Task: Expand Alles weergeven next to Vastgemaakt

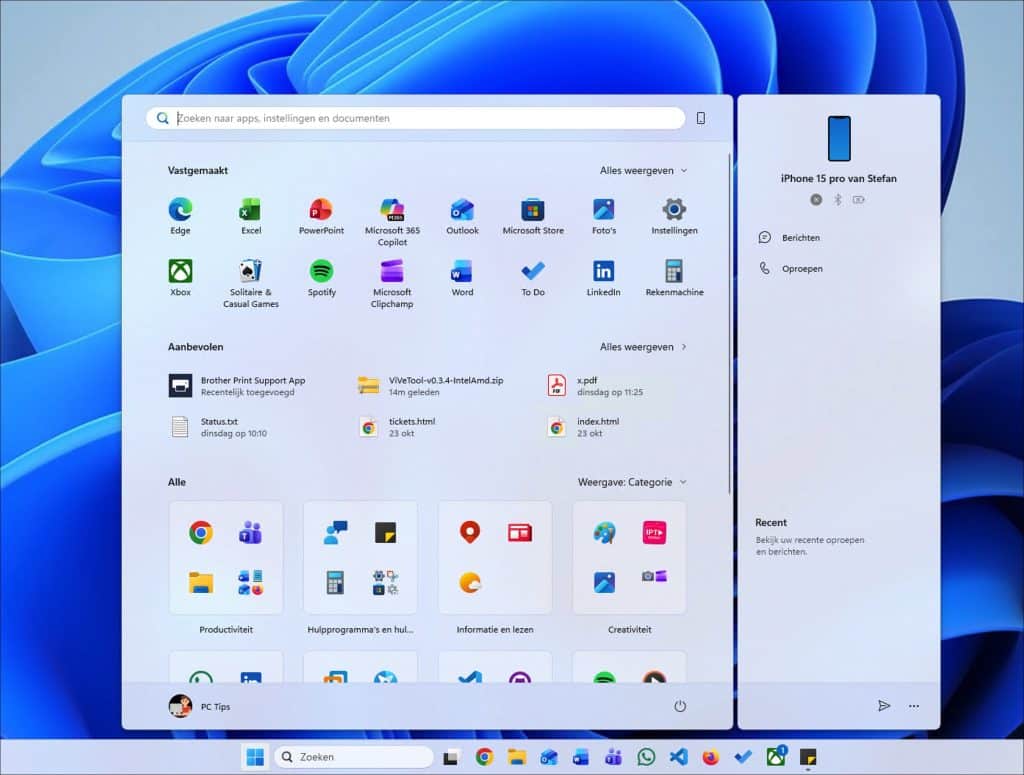Action: (641, 170)
